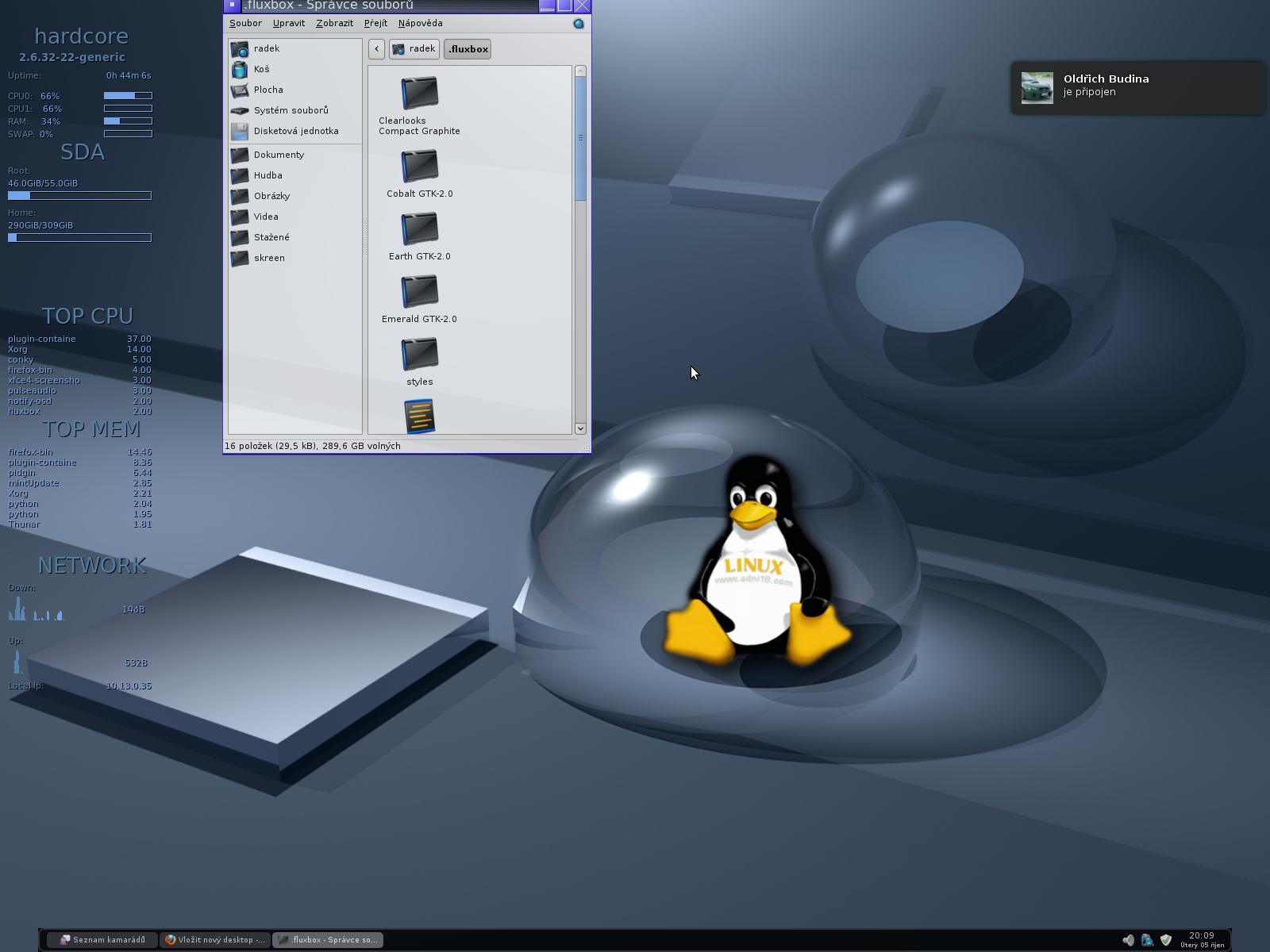Screen dimensions: 1270x952
Task: Open the skreen bookmark folder icon
Action: click(x=240, y=258)
